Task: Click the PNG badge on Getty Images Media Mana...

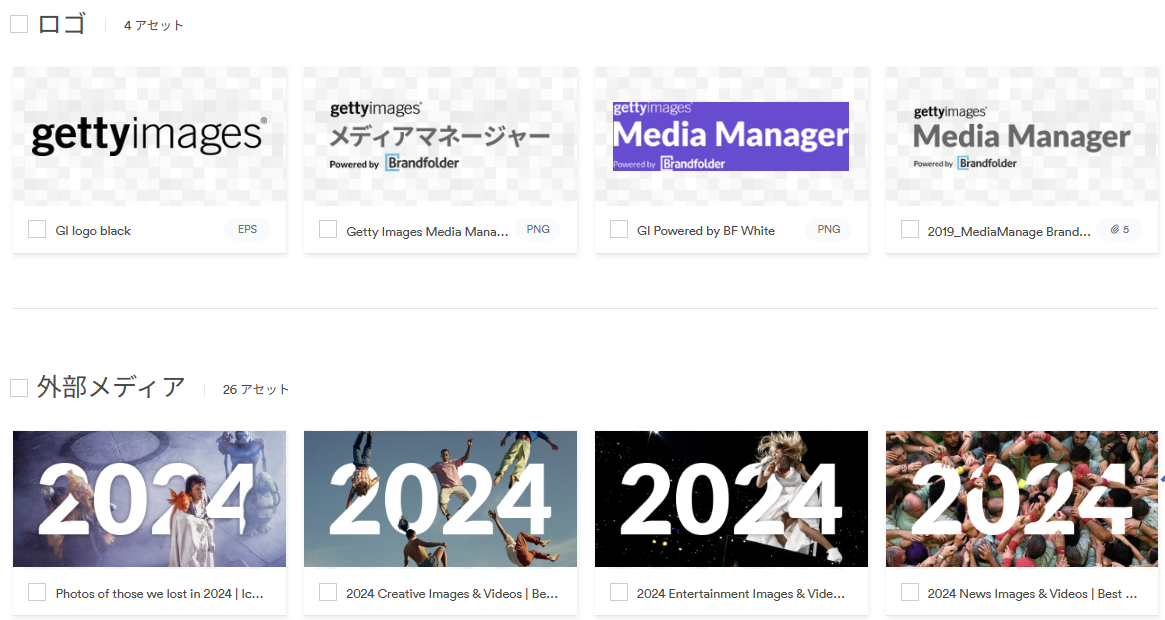Action: pyautogui.click(x=538, y=229)
